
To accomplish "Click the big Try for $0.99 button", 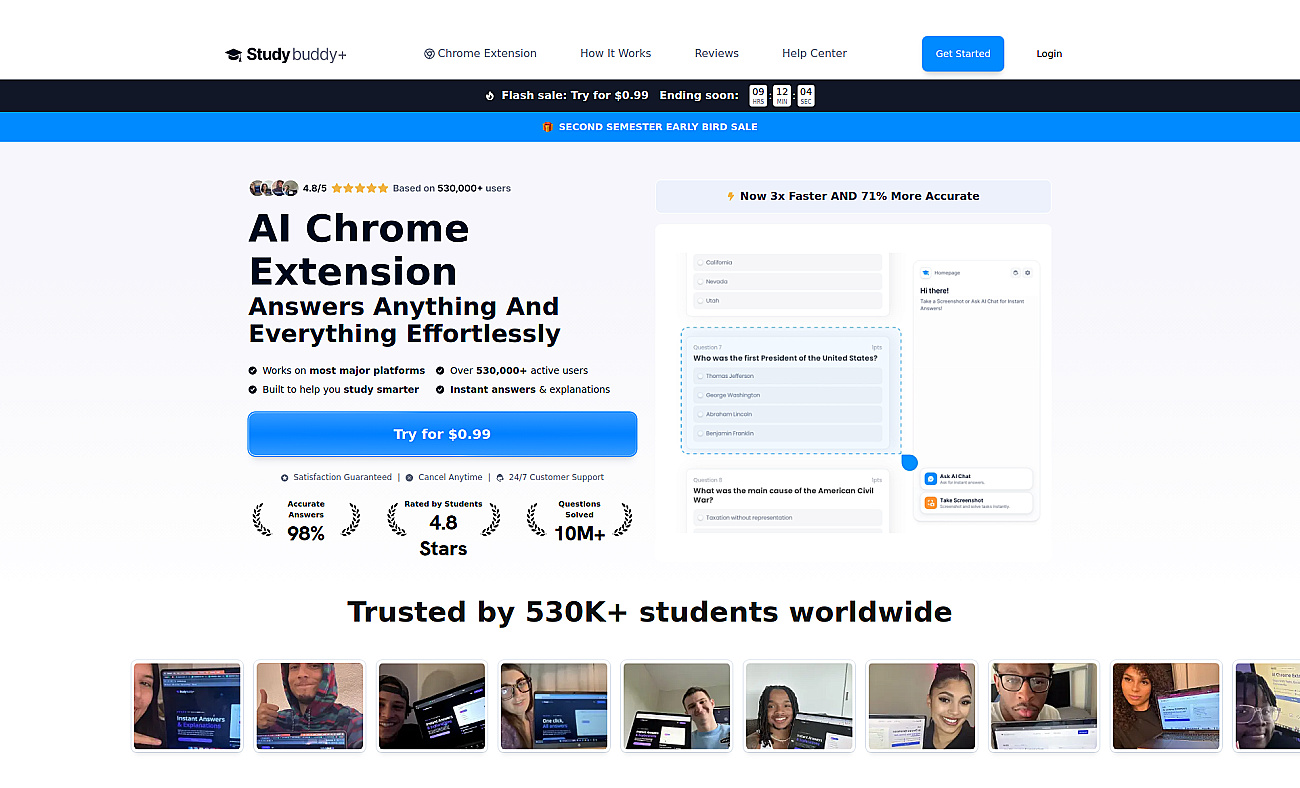I will click(x=442, y=434).
